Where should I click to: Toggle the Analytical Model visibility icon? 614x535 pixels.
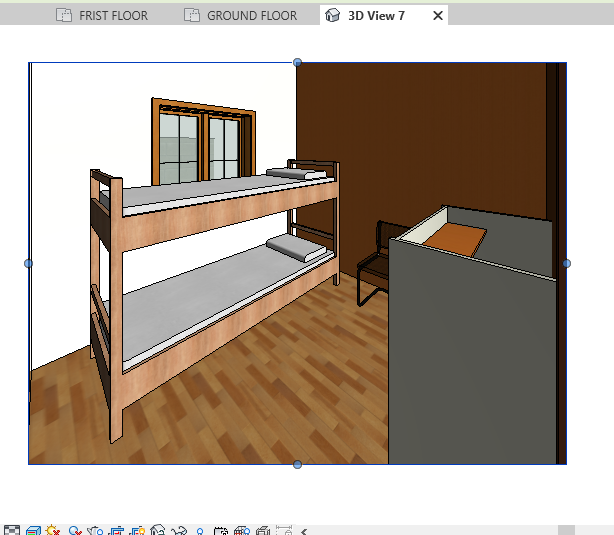[x=242, y=530]
